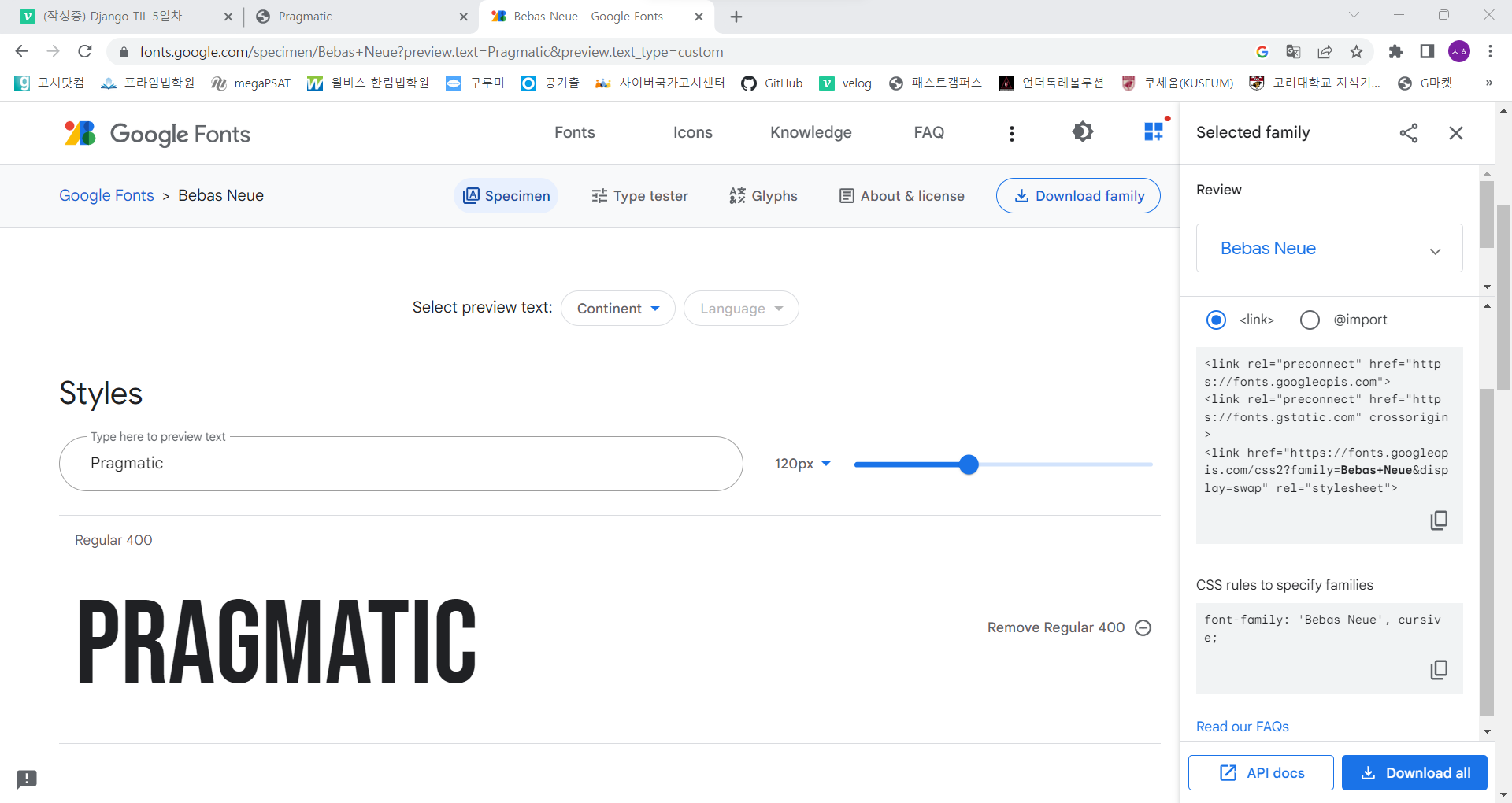Share the selected family
1512x803 pixels.
[x=1409, y=133]
